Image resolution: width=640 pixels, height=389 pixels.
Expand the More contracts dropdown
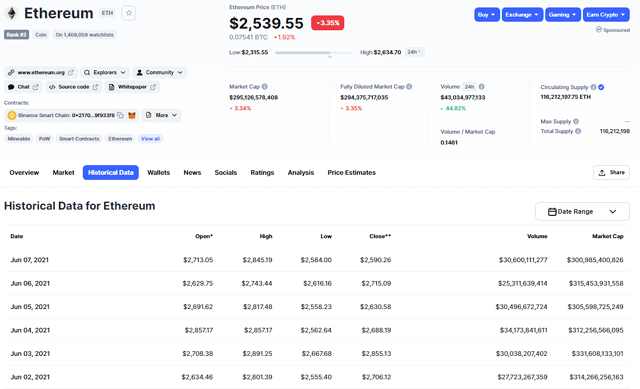pos(162,116)
